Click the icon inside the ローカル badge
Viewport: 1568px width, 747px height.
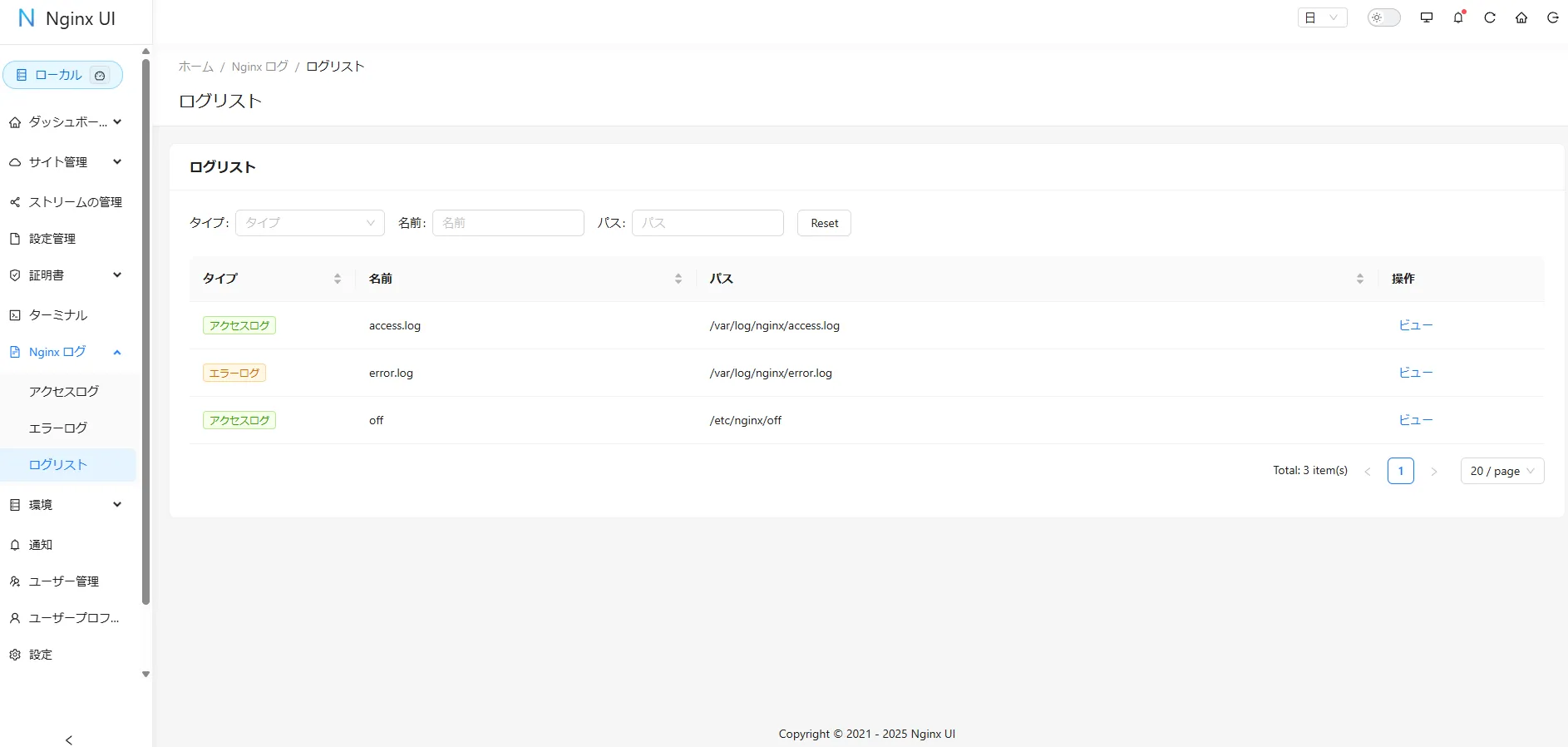point(100,75)
